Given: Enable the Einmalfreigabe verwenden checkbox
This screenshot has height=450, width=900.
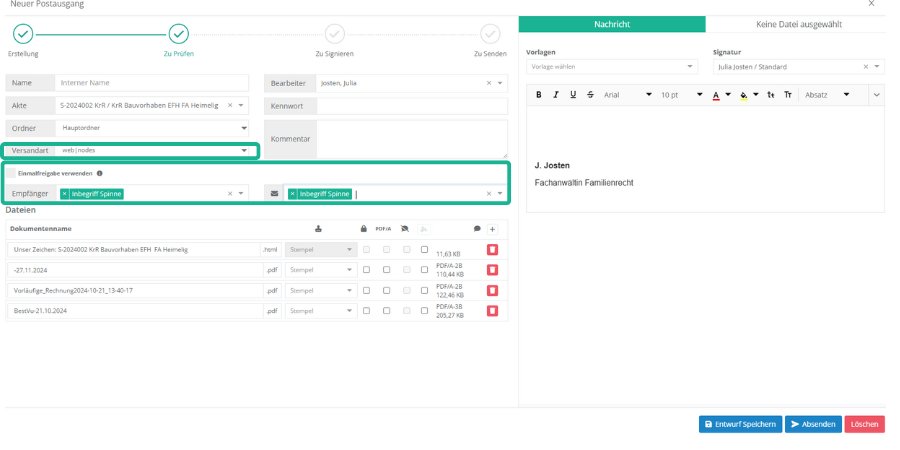Looking at the screenshot, I should tap(12, 173).
